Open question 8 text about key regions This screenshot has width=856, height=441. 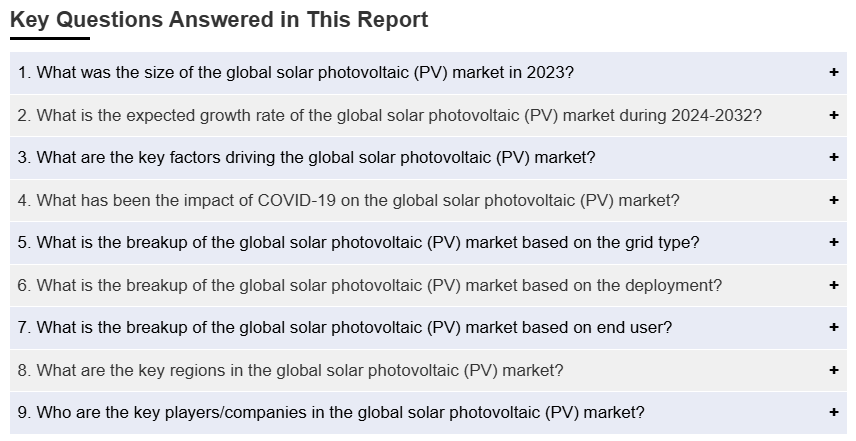(x=290, y=371)
